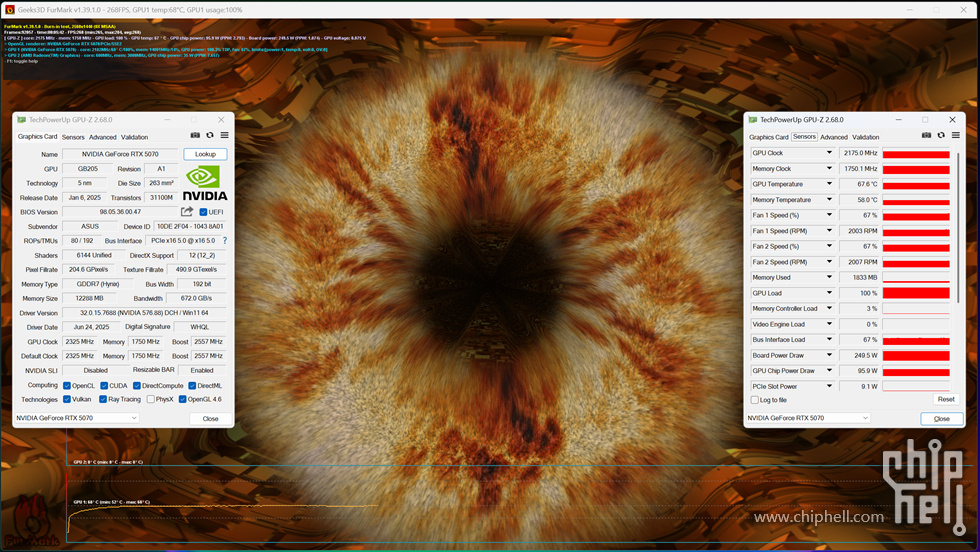
Task: Switch to the Advanced tab in the Graphics Card window
Action: tap(102, 137)
